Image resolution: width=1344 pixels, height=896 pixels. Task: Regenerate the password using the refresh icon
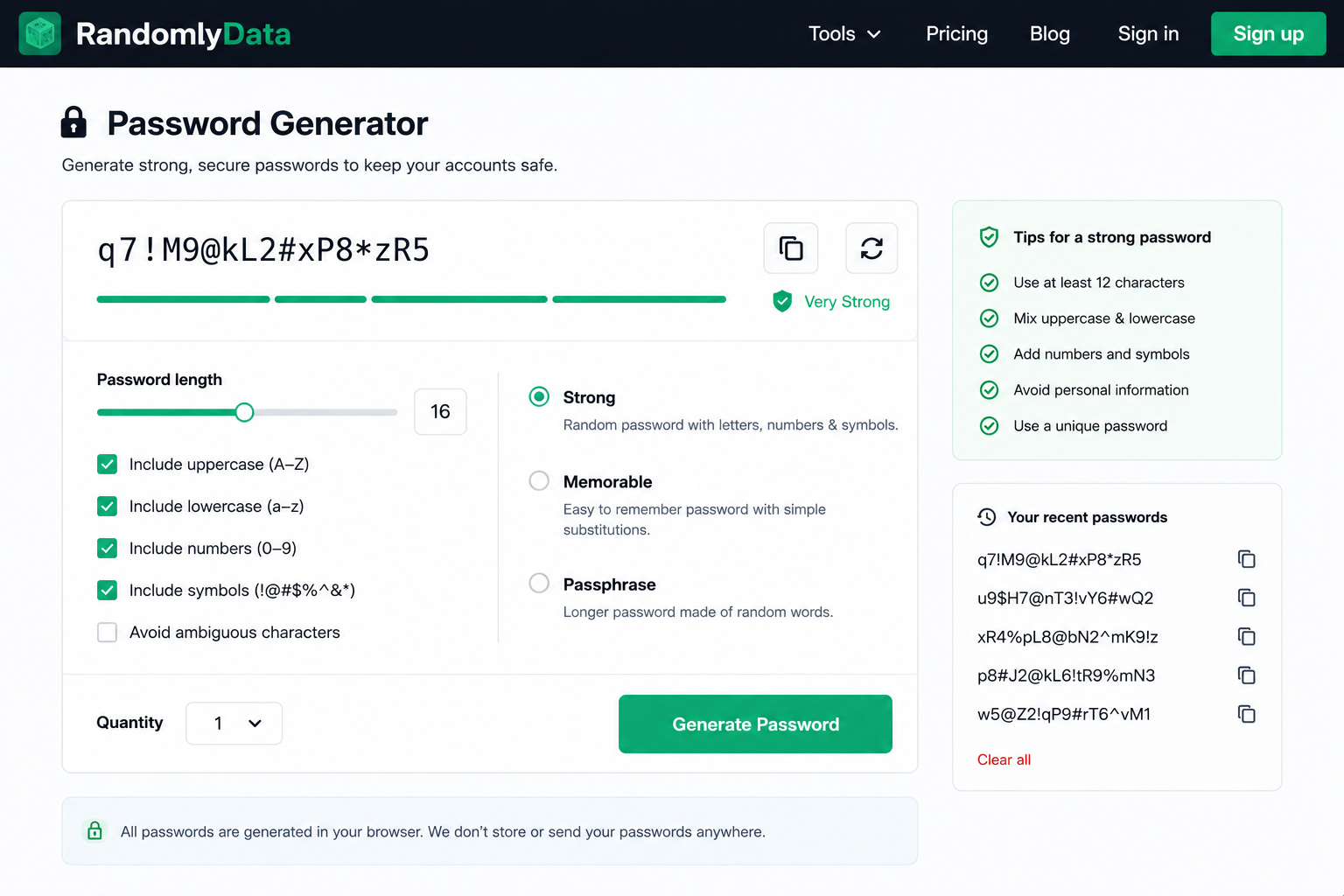click(871, 248)
